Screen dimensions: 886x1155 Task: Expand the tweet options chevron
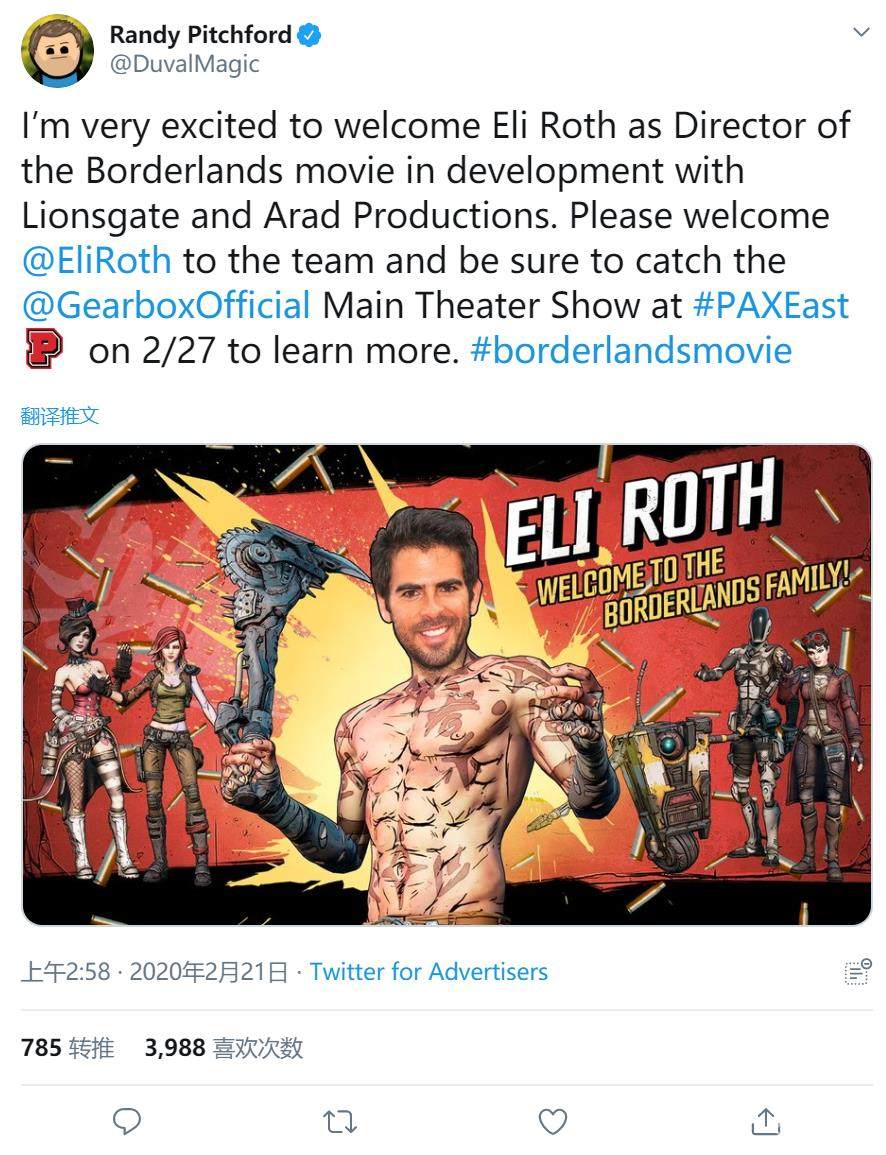point(861,32)
